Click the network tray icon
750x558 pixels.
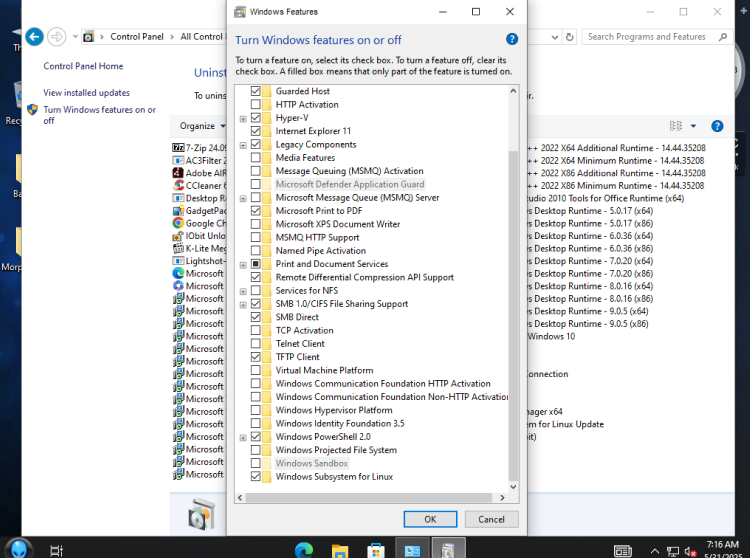(x=673, y=552)
